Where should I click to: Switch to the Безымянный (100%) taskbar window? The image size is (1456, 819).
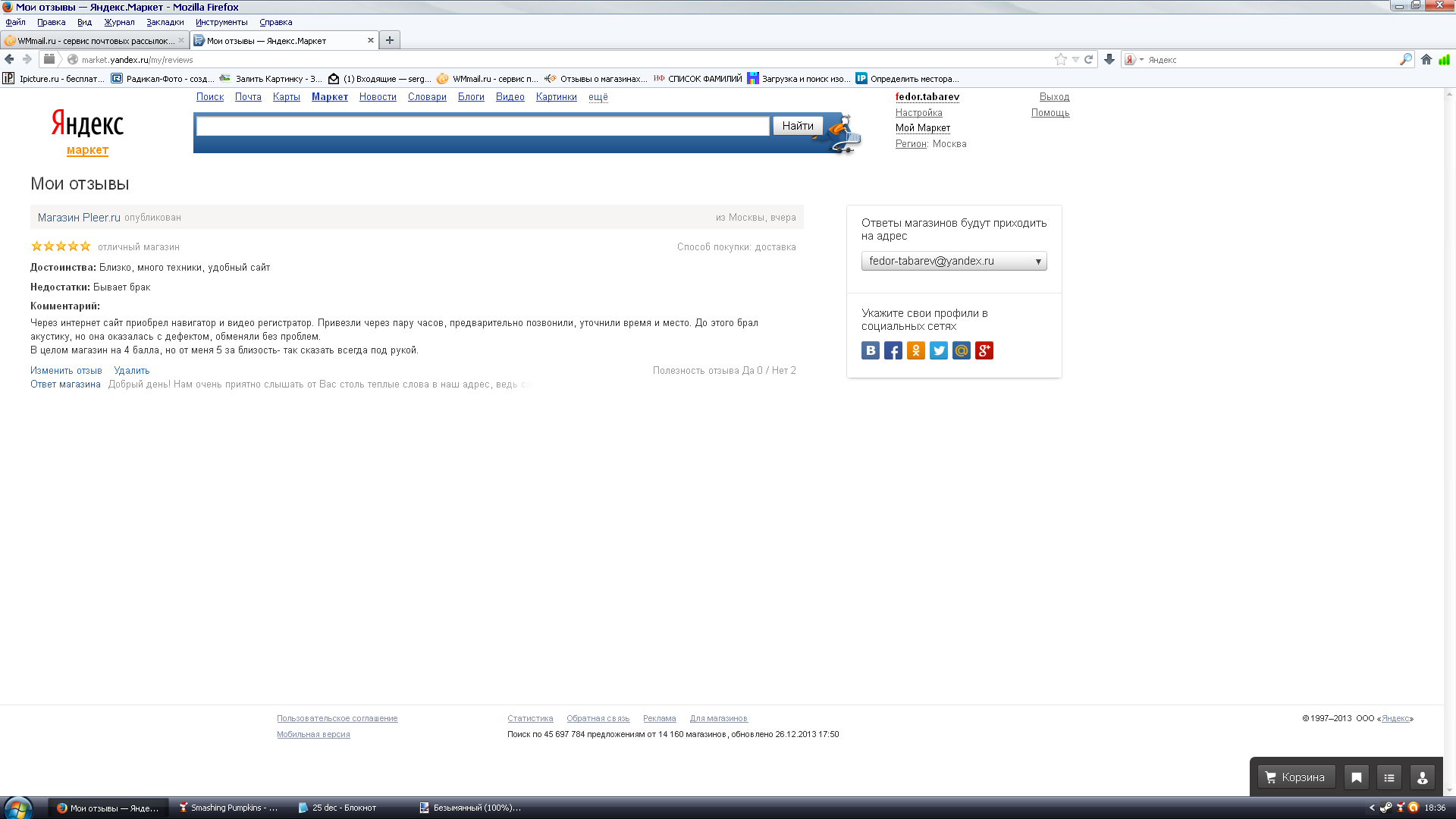(x=470, y=808)
